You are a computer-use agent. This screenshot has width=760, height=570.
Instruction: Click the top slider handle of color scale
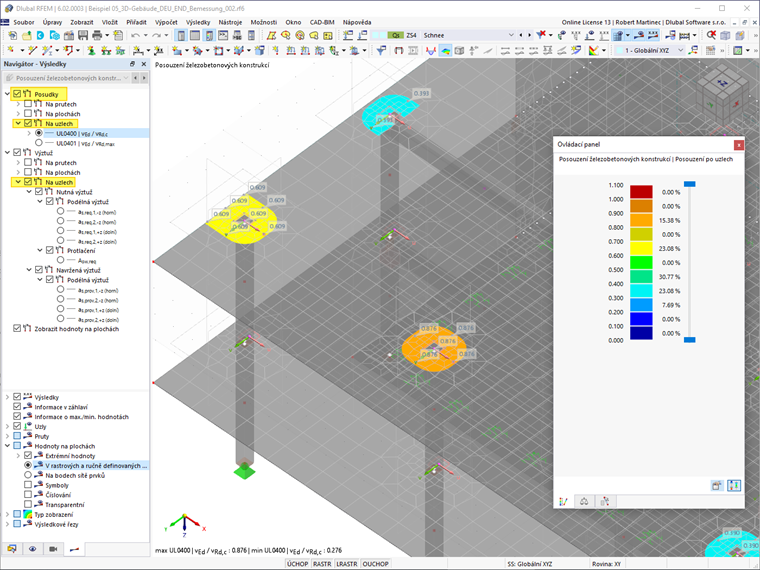[x=690, y=184]
